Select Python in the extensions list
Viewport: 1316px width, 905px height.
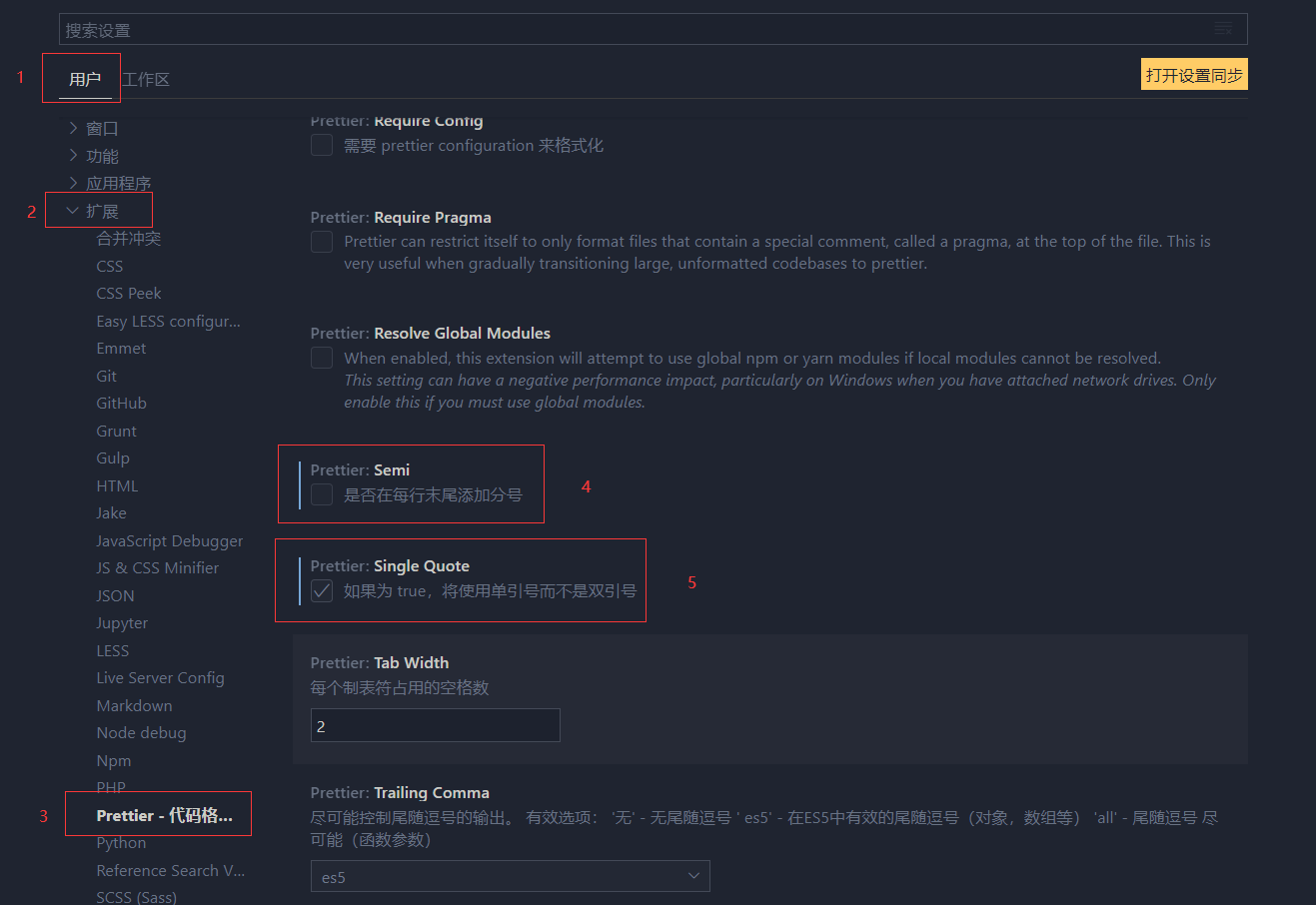coord(121,842)
